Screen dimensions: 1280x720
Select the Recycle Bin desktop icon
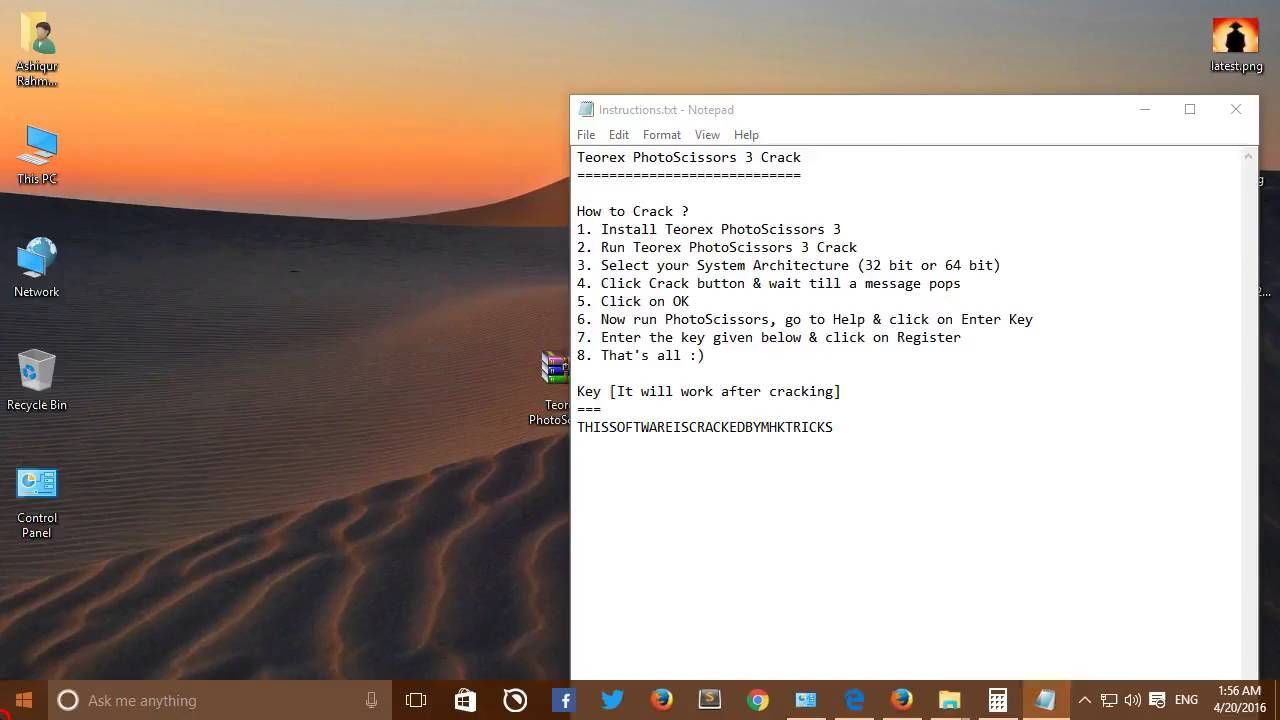click(37, 381)
